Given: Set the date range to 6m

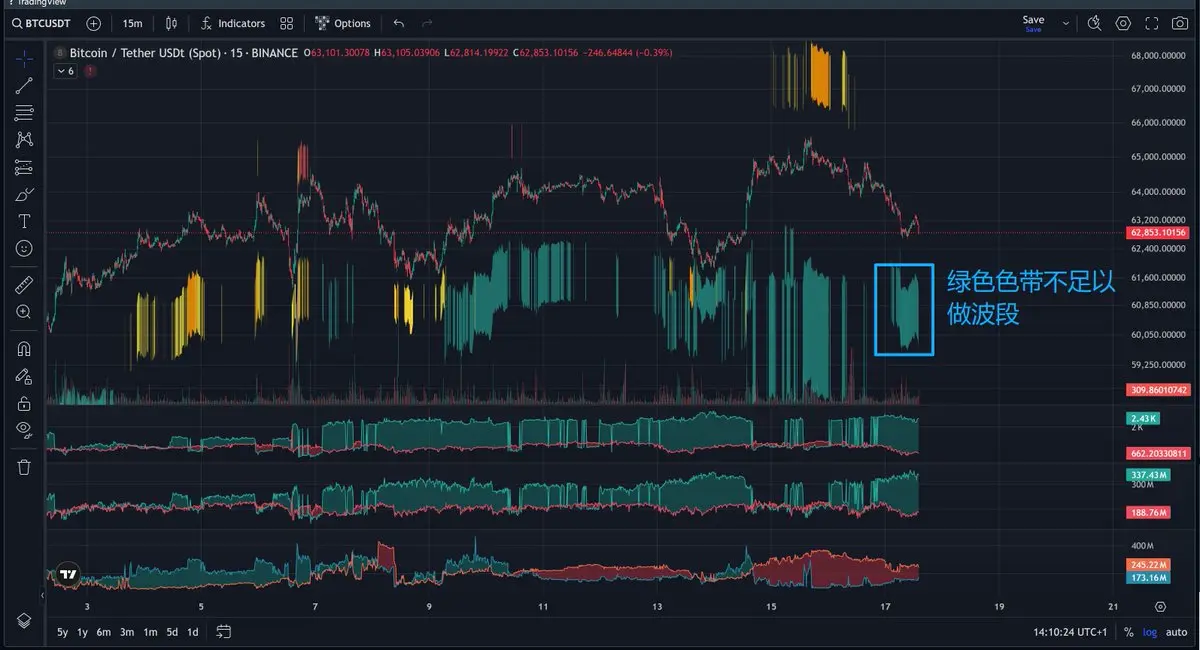Looking at the screenshot, I should click(x=104, y=632).
